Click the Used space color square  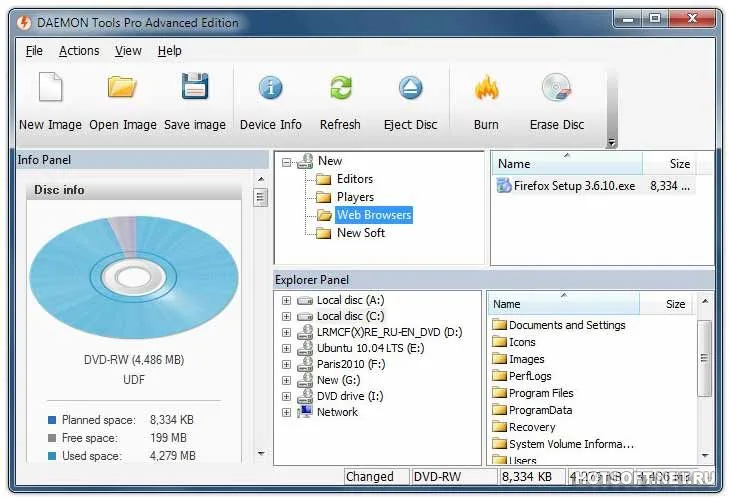pyautogui.click(x=52, y=456)
